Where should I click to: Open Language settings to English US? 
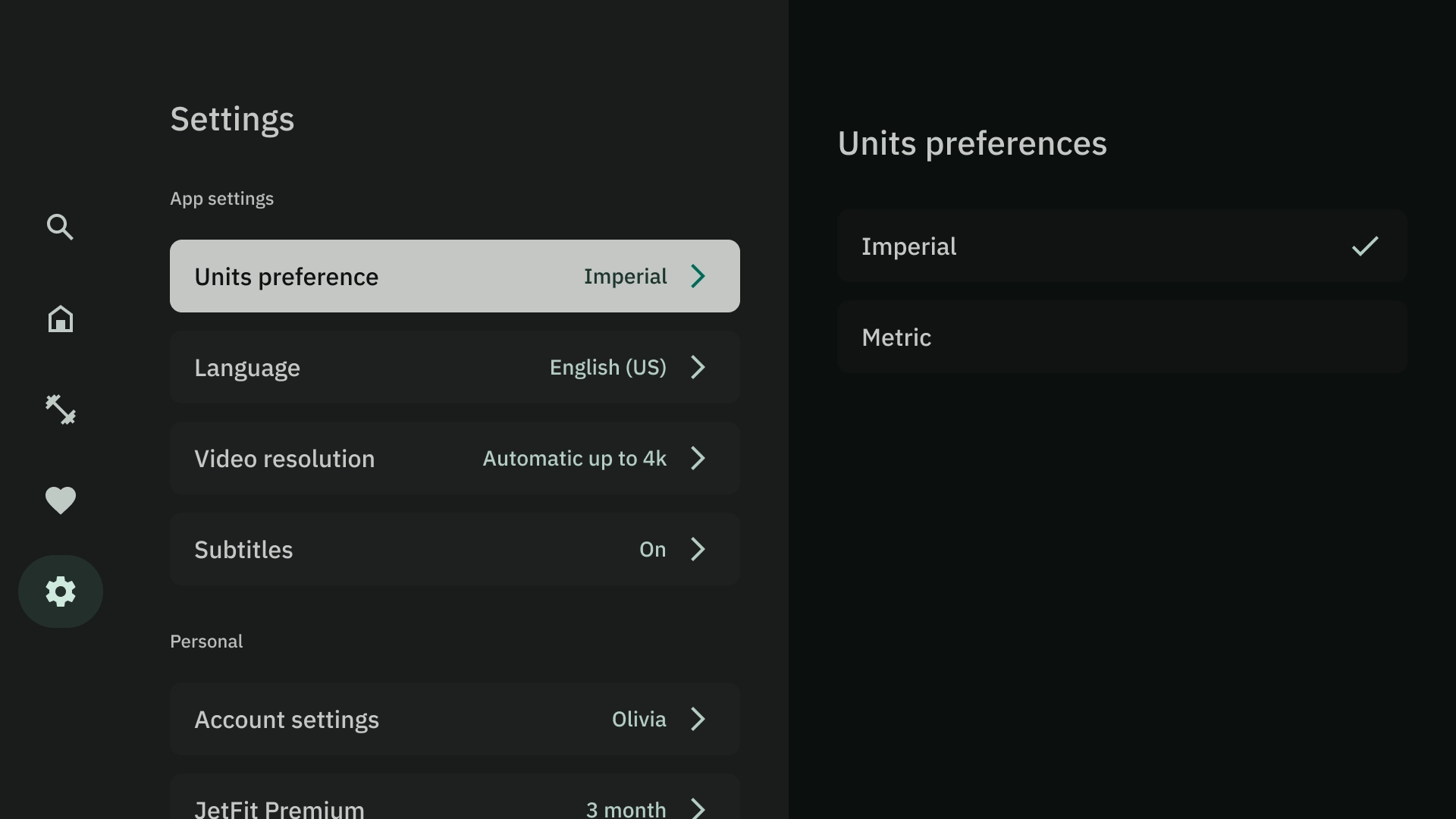tap(454, 367)
